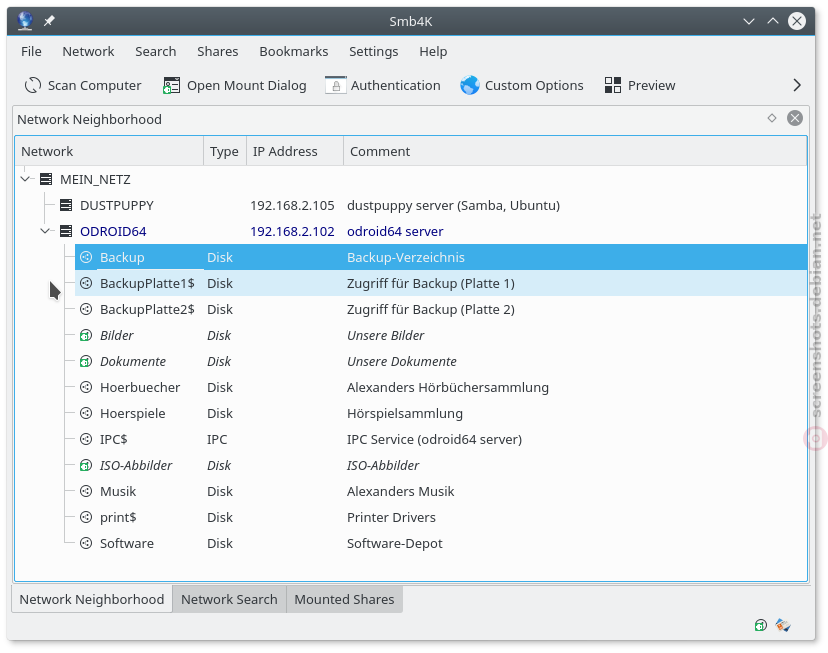The image size is (828, 653).
Task: Click the DUSTPUPPY host icon
Action: (x=66, y=205)
